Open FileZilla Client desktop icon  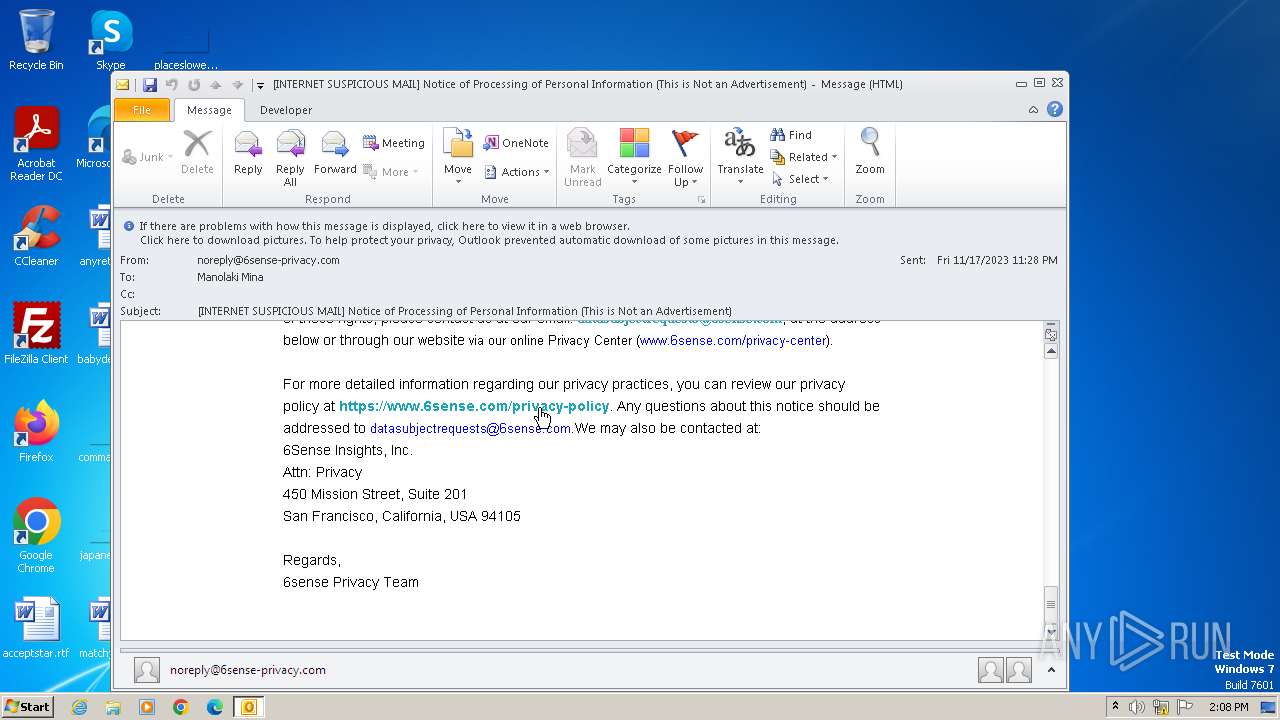36,334
